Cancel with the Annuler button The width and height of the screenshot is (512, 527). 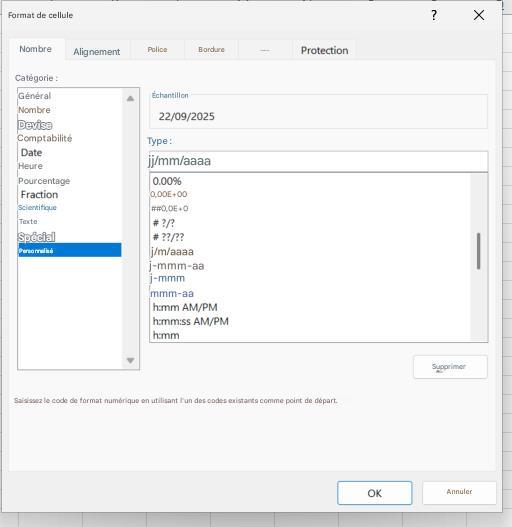459,492
